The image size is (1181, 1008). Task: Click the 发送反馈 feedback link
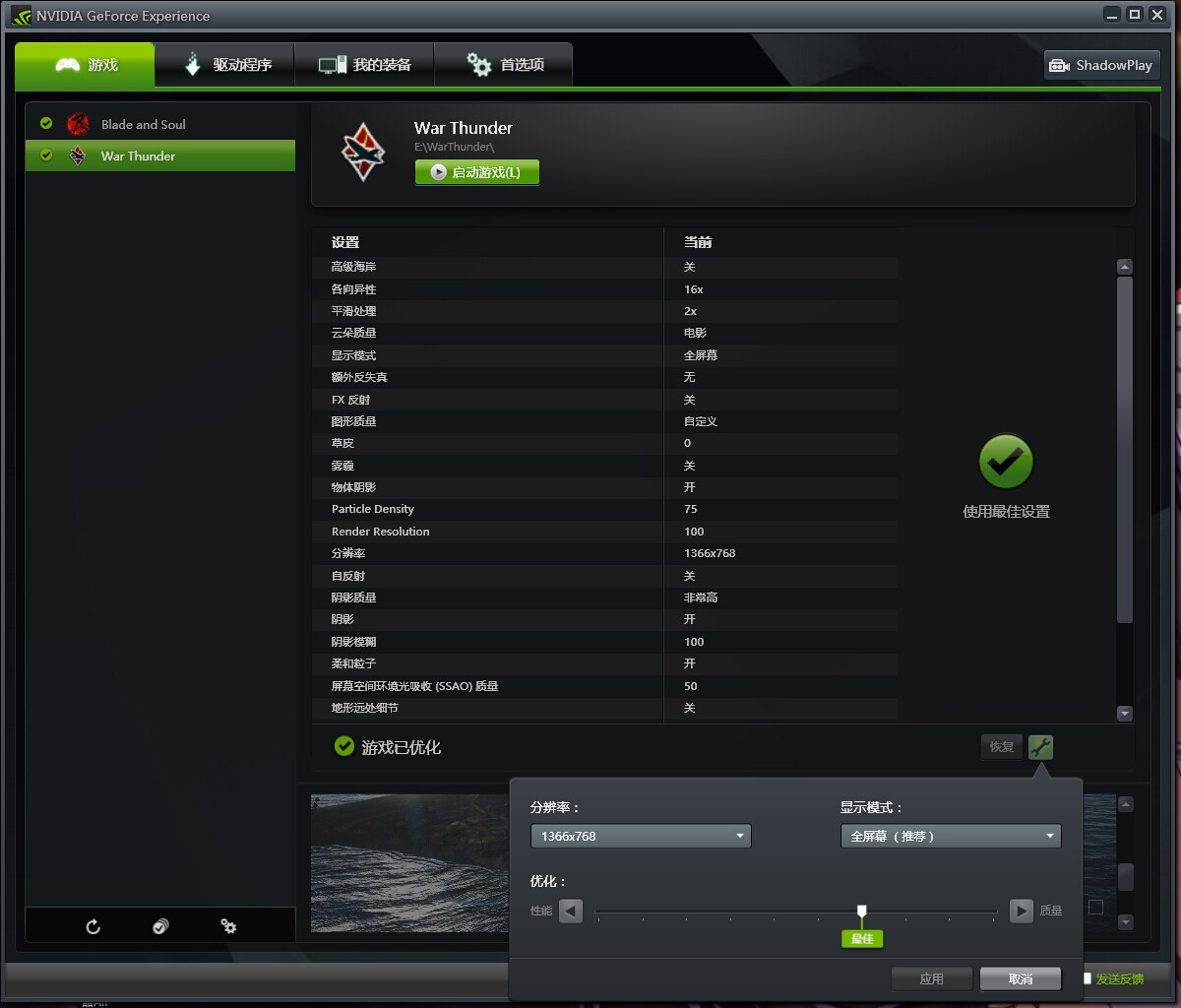pos(1120,978)
